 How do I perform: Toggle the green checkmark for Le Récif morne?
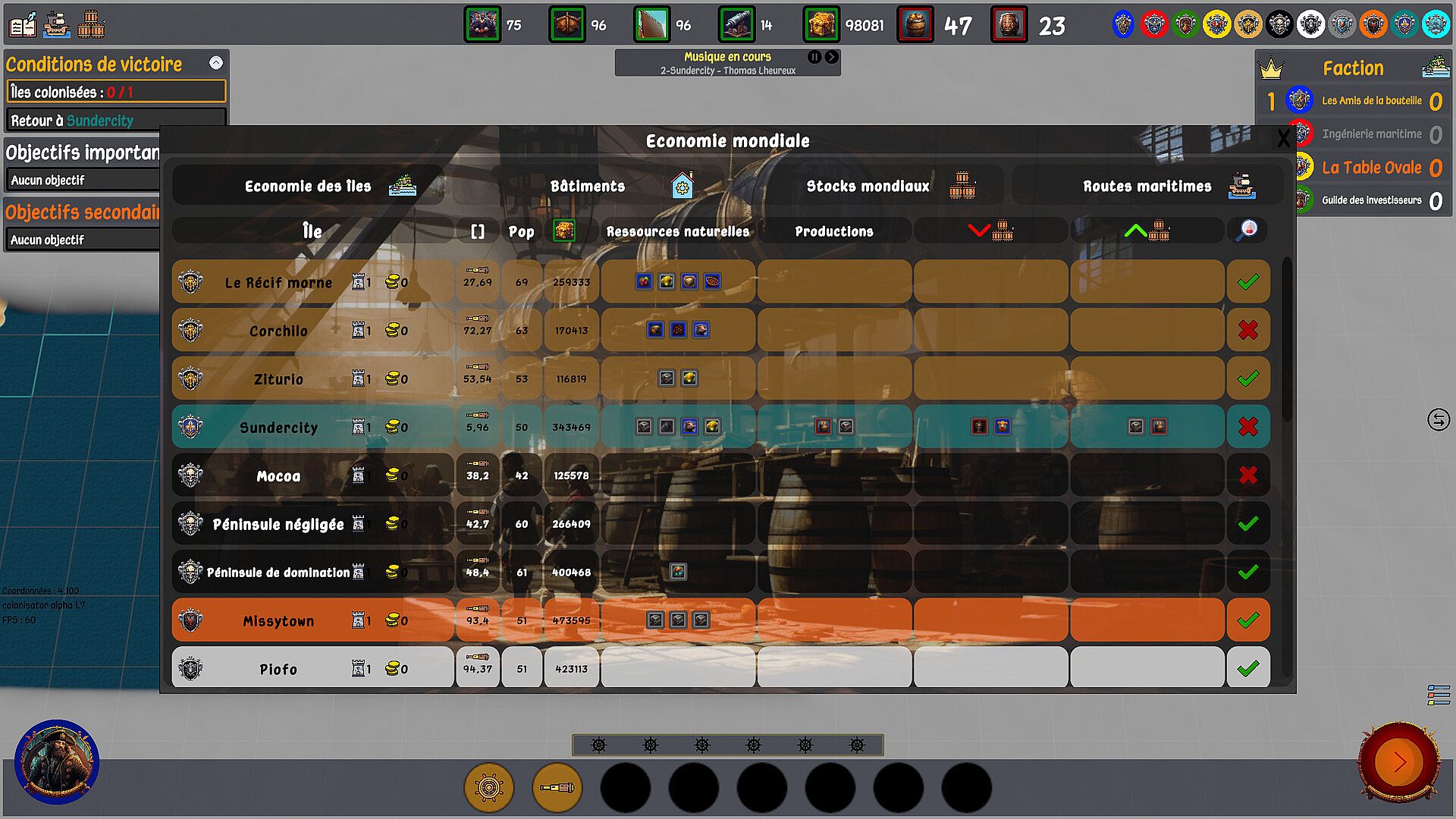coord(1247,282)
